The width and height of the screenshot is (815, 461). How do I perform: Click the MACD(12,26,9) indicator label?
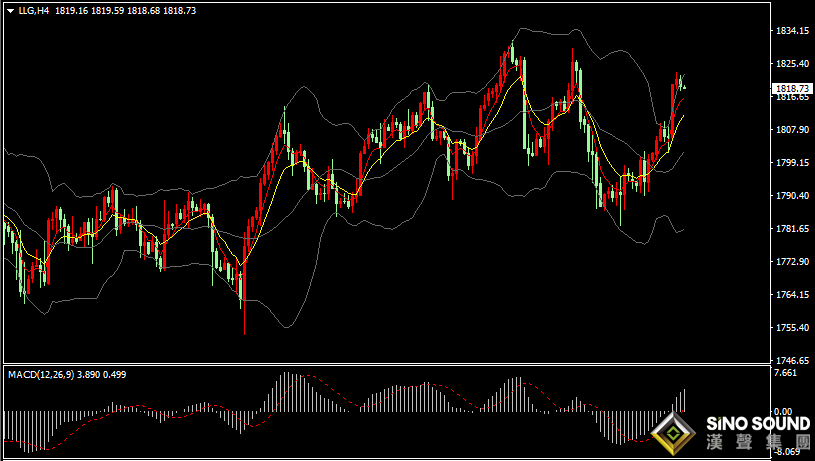coord(41,374)
